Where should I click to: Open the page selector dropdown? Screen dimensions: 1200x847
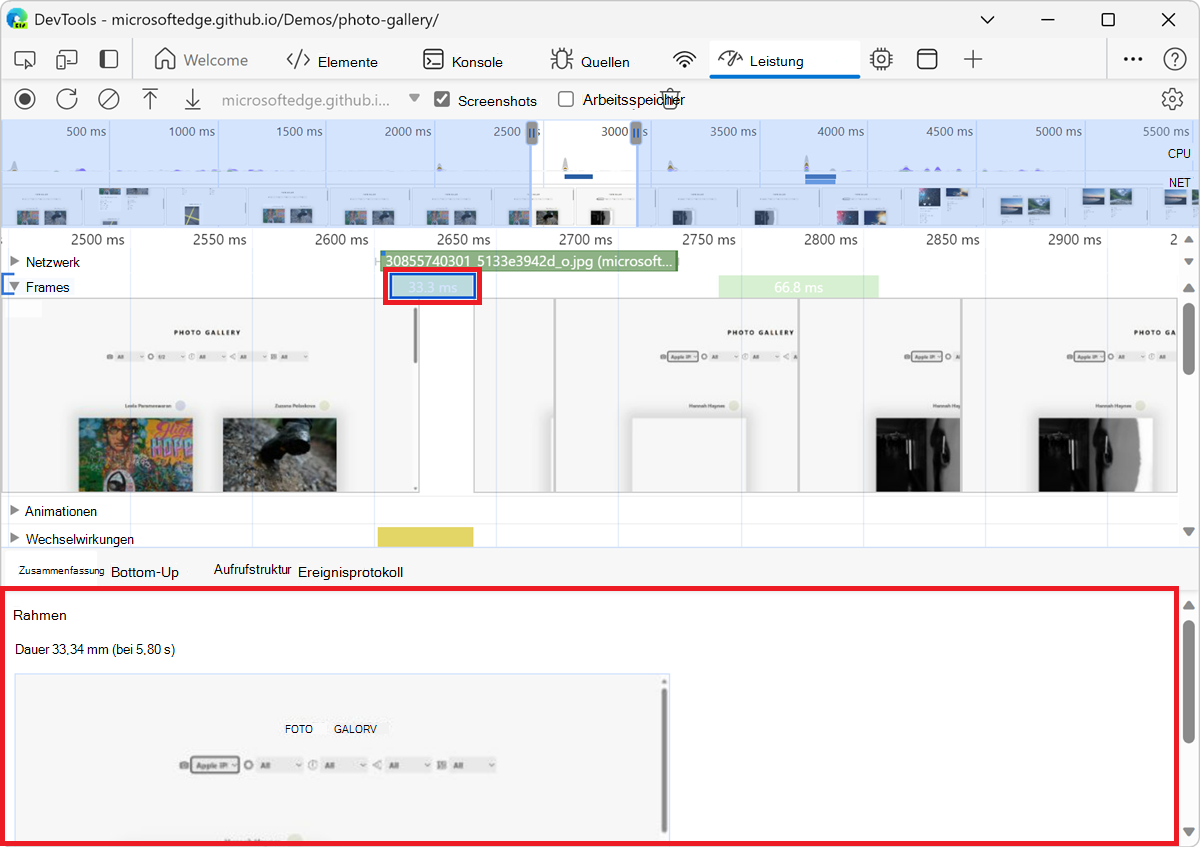[x=414, y=99]
